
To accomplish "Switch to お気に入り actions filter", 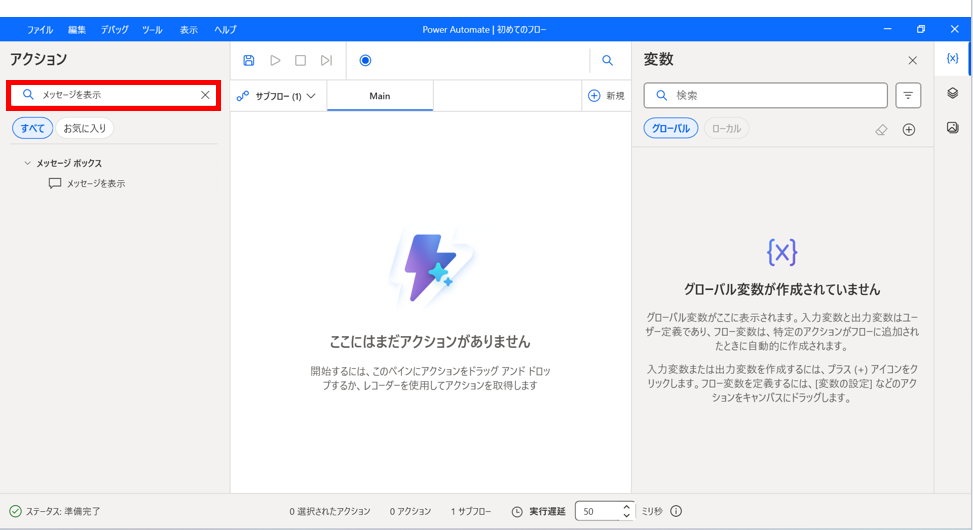I will click(x=84, y=128).
